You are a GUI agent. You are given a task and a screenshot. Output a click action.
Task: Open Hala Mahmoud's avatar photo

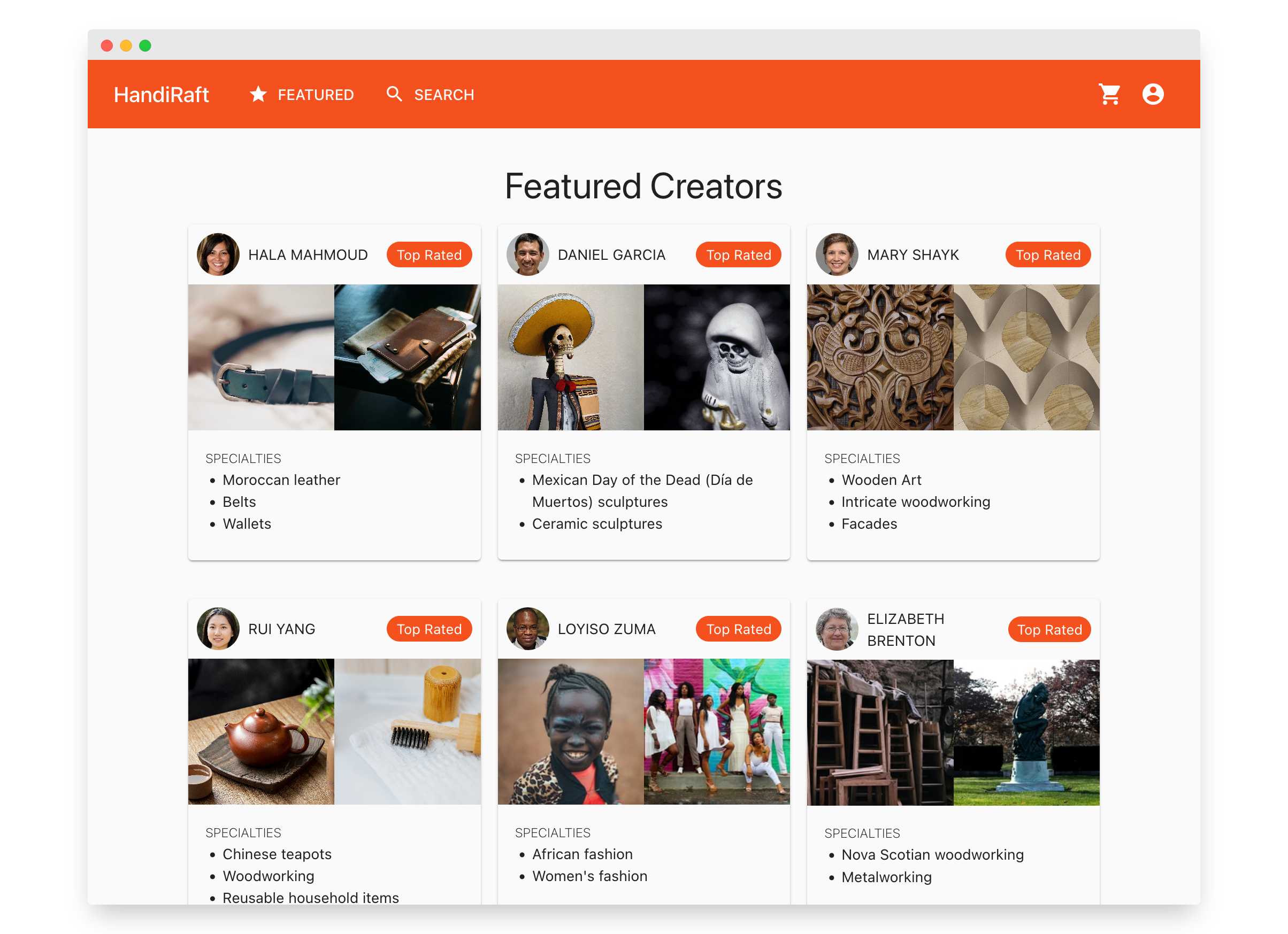[218, 254]
